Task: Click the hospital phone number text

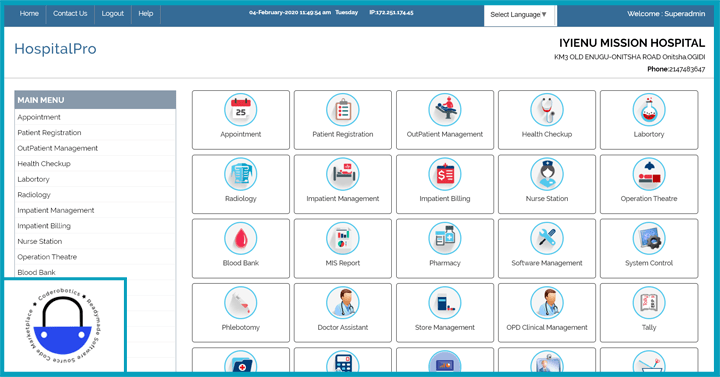Action: click(x=676, y=69)
